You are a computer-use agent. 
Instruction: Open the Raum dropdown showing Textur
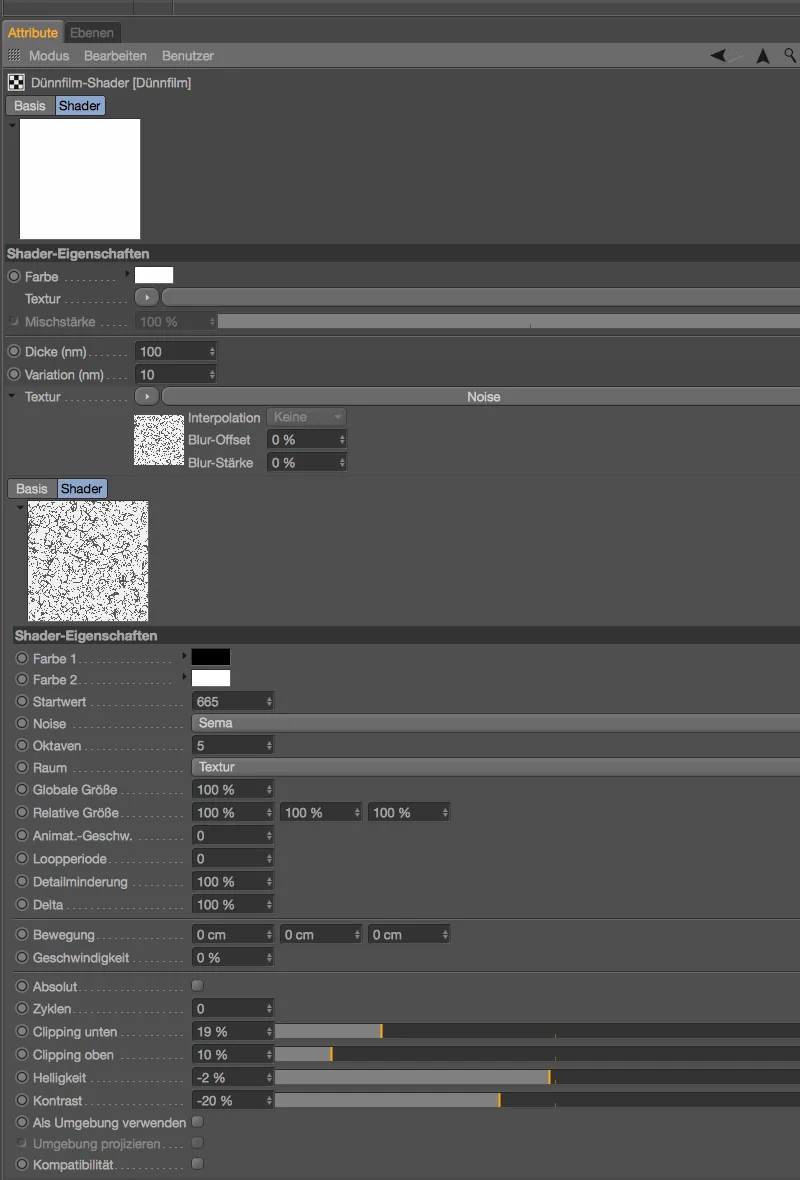tap(496, 767)
